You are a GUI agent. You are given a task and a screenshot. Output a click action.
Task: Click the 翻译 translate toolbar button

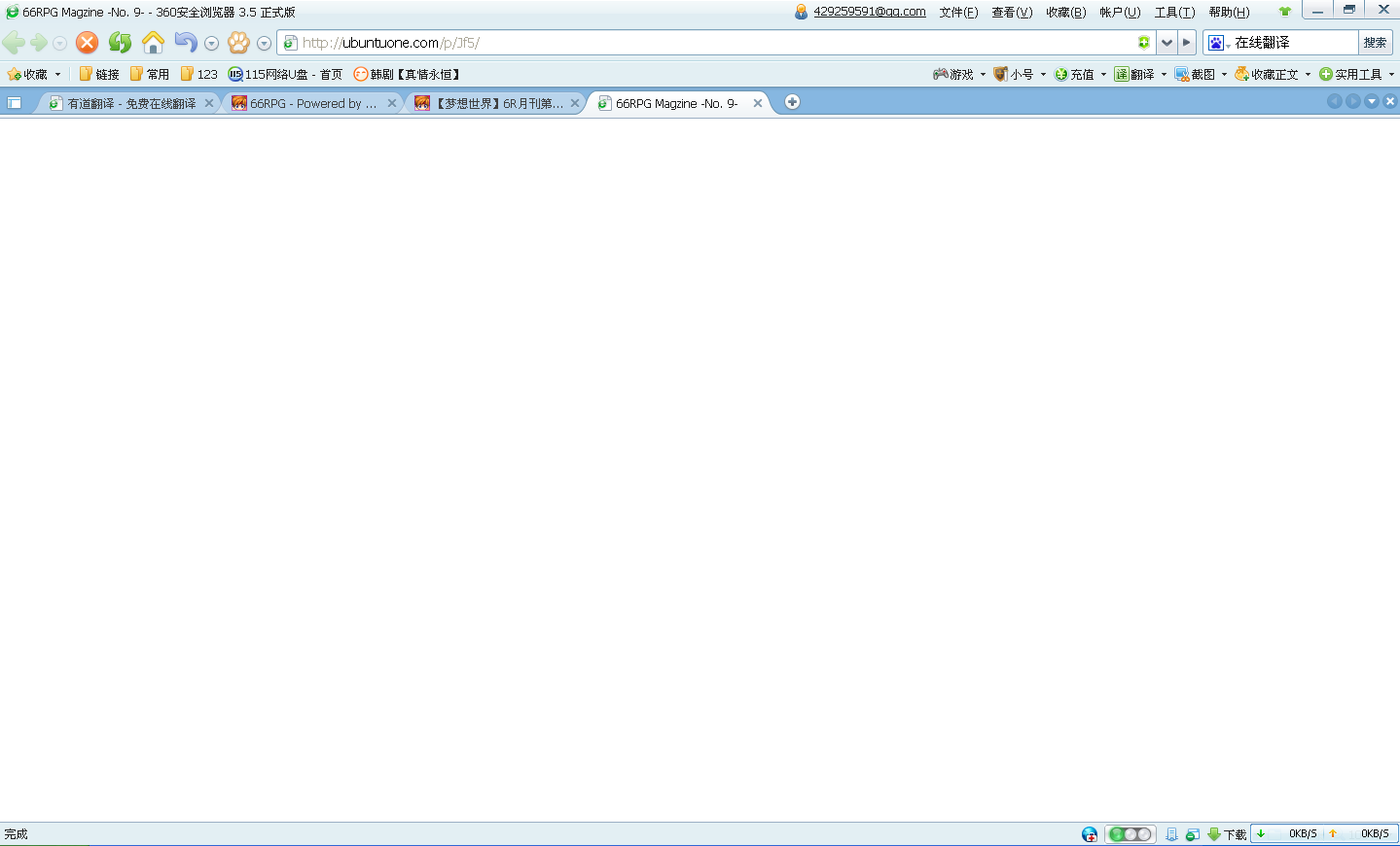[1134, 75]
